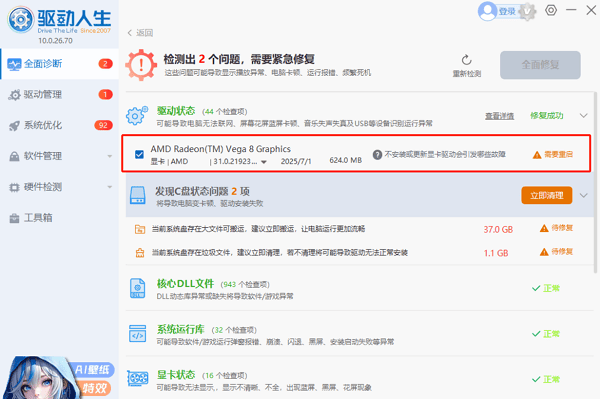Click the 全面诊断 monitor icon
The height and width of the screenshot is (399, 600).
click(14, 64)
